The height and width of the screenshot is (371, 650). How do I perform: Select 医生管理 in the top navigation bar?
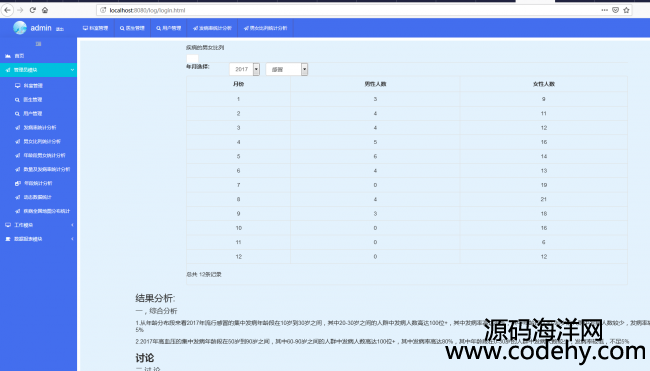132,28
